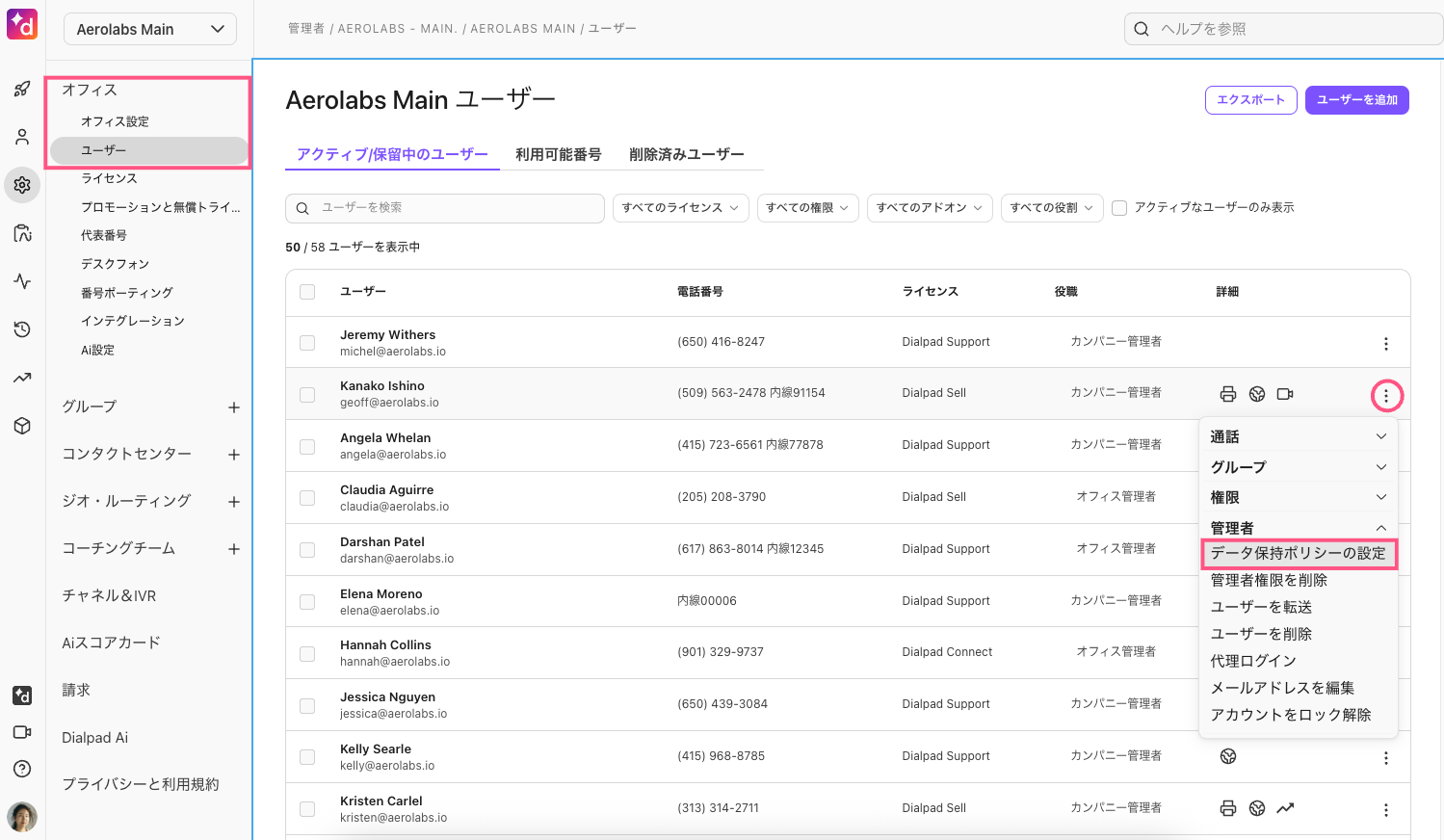Open the pulse activity icon in the left rail
The width and height of the screenshot is (1444, 840).
[x=22, y=281]
